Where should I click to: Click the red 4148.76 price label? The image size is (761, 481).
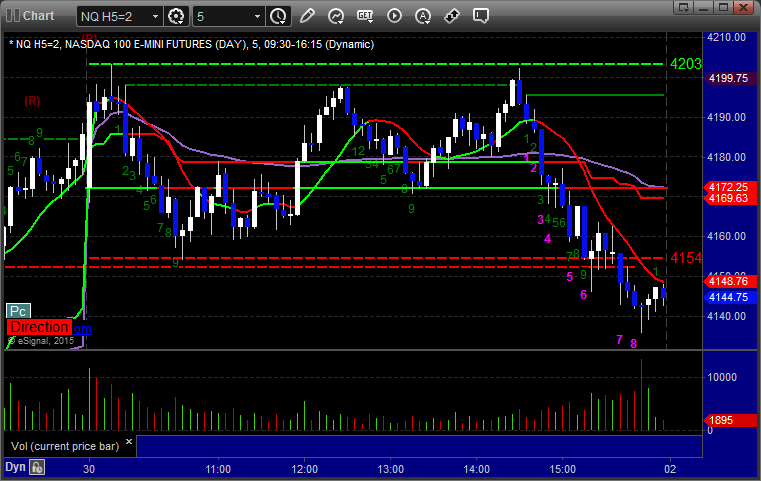[729, 282]
